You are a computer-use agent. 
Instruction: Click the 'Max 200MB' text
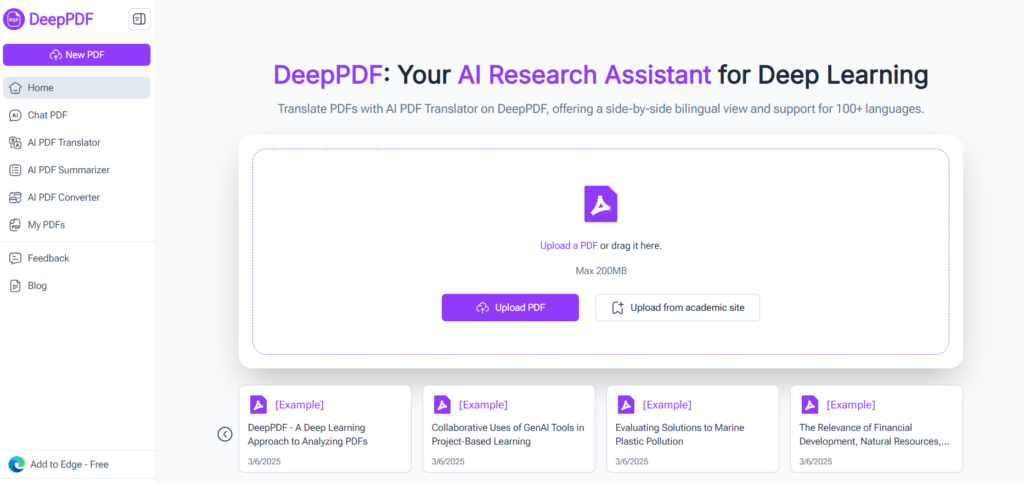click(x=601, y=270)
